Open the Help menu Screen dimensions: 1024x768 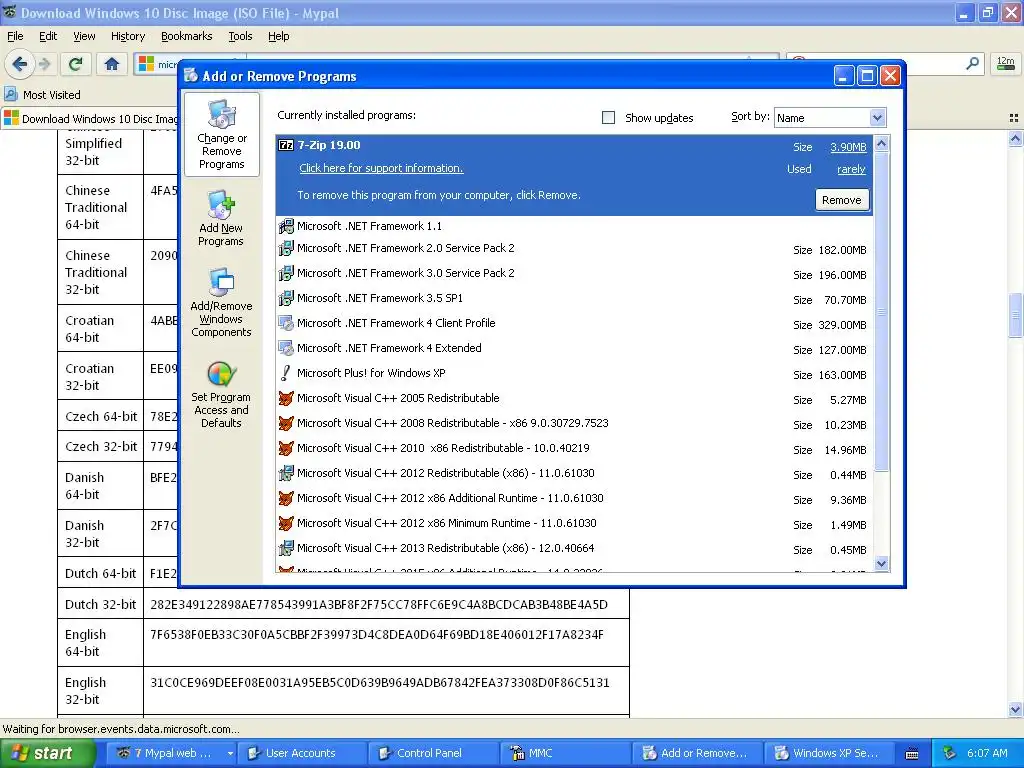pos(278,36)
